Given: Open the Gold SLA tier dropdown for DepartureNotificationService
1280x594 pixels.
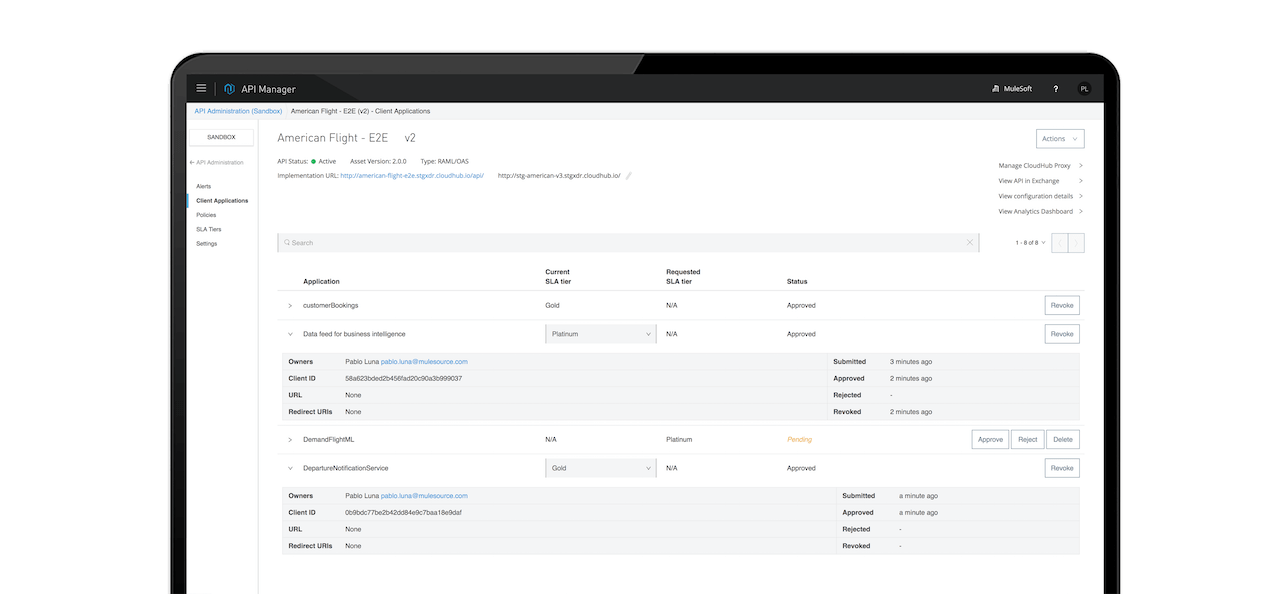Looking at the screenshot, I should pos(601,468).
